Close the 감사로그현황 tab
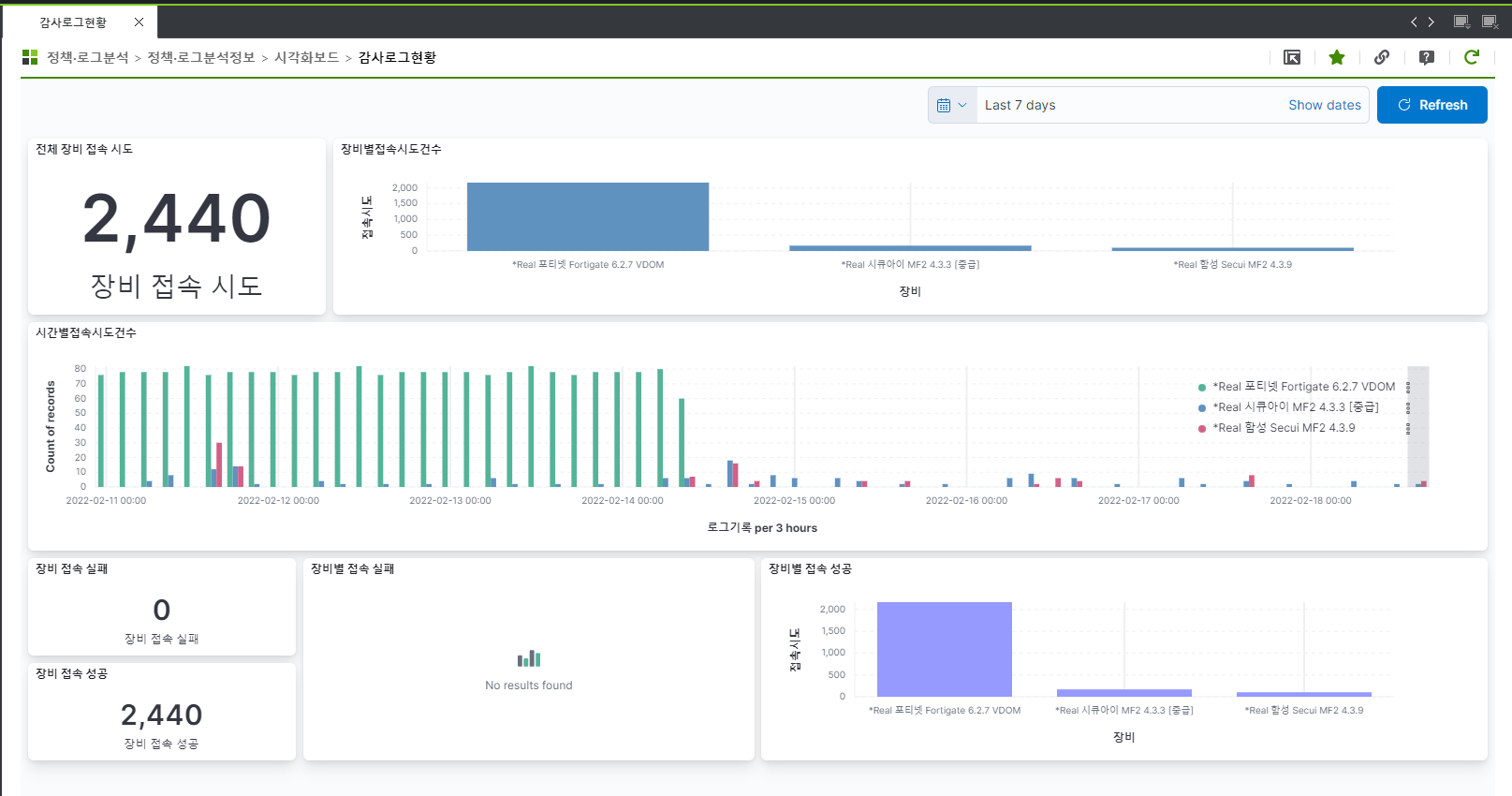This screenshot has width=1512, height=796. tap(139, 22)
